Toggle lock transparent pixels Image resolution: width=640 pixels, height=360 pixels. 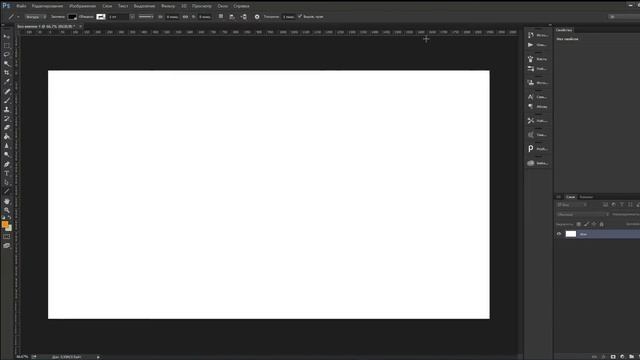578,224
